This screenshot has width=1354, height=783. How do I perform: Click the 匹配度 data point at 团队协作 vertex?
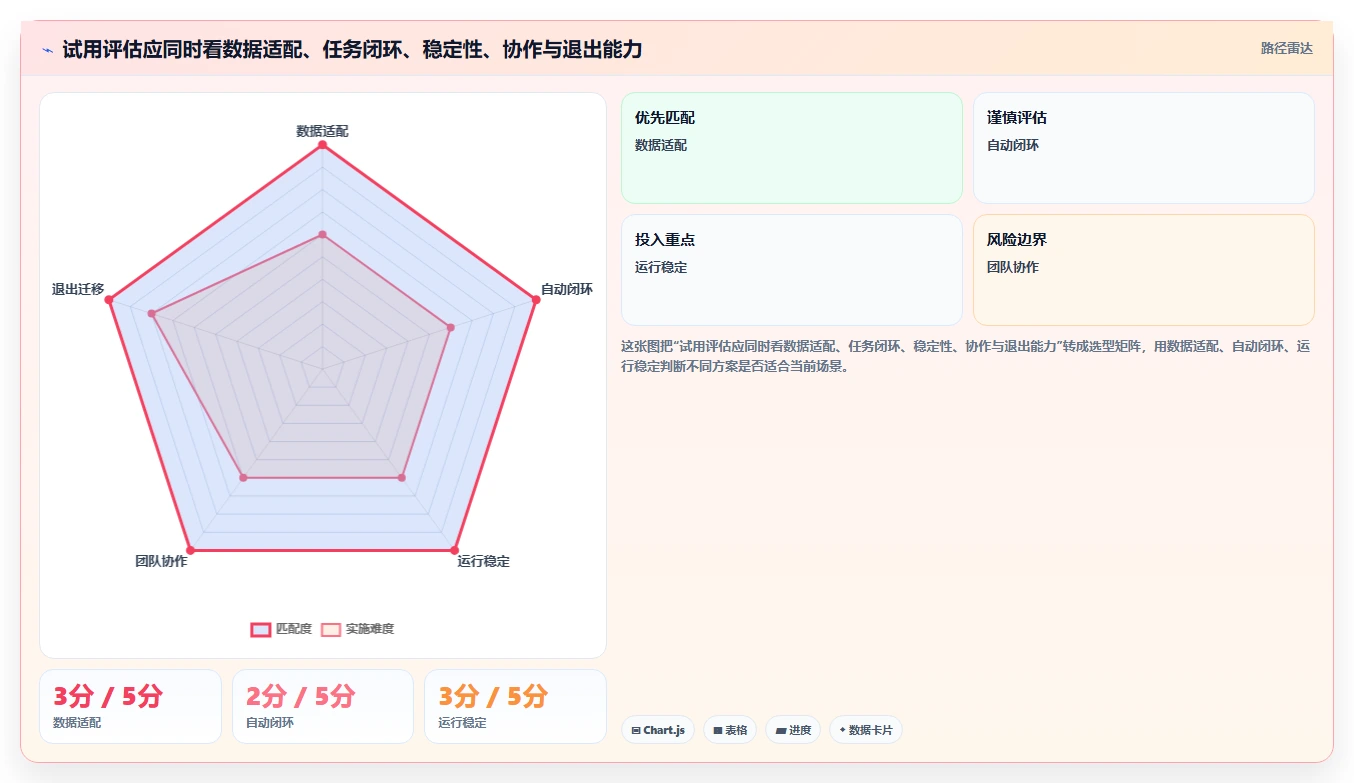point(190,551)
